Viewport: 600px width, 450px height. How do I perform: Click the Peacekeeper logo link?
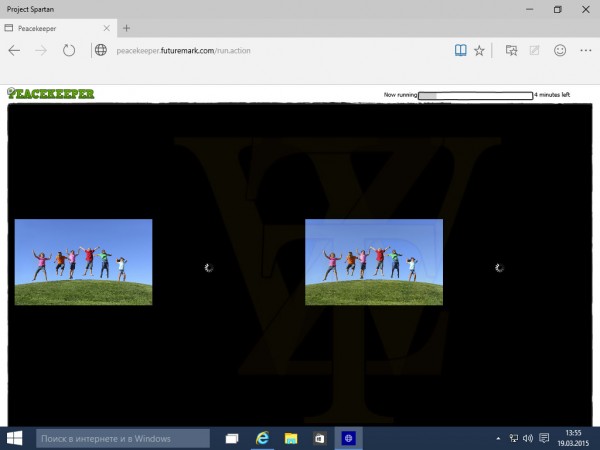[51, 94]
